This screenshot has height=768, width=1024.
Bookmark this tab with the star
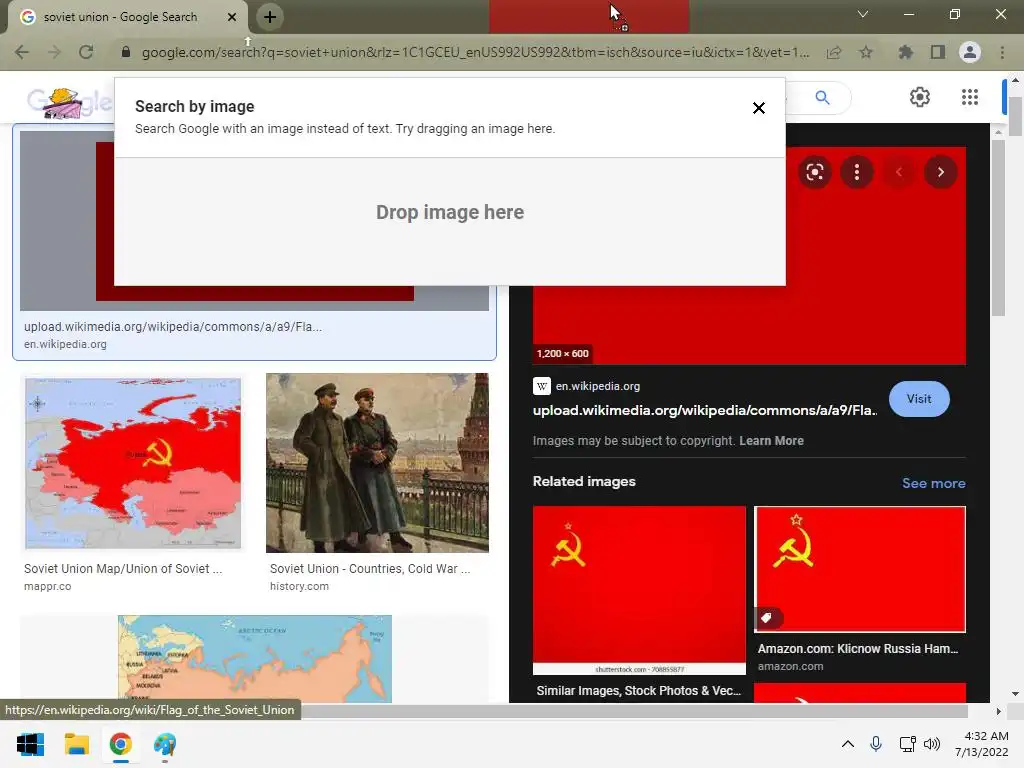click(866, 52)
